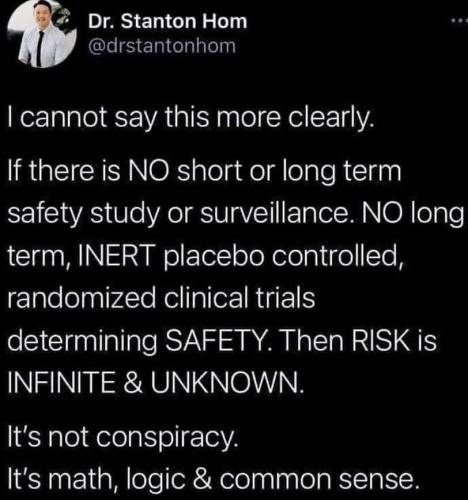Click the text "INFINITE & UNKNOWN."
468x500 pixels.
pyautogui.click(x=156, y=383)
